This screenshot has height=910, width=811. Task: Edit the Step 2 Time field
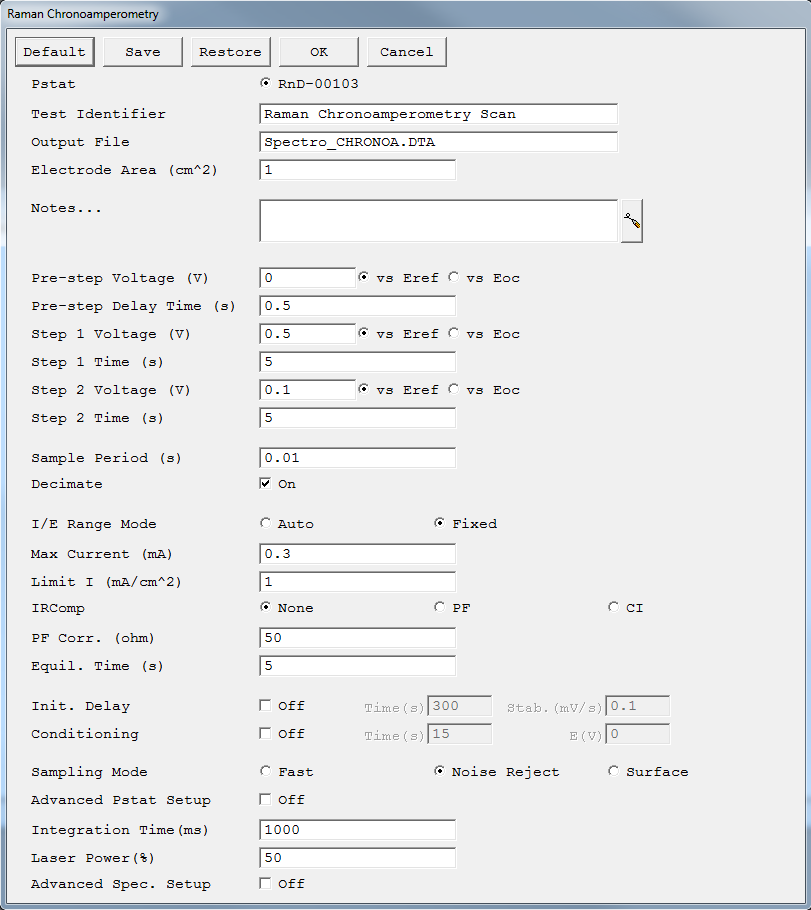358,418
